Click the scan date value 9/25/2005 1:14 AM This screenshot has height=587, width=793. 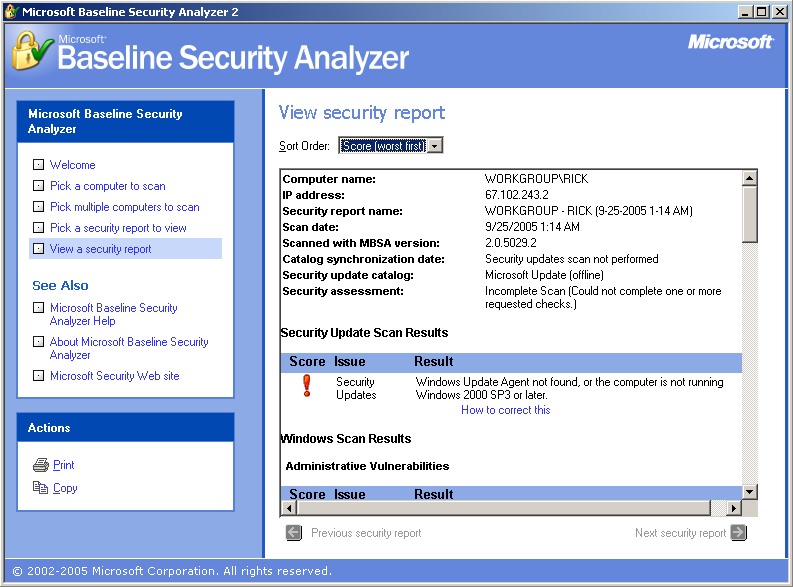(532, 227)
